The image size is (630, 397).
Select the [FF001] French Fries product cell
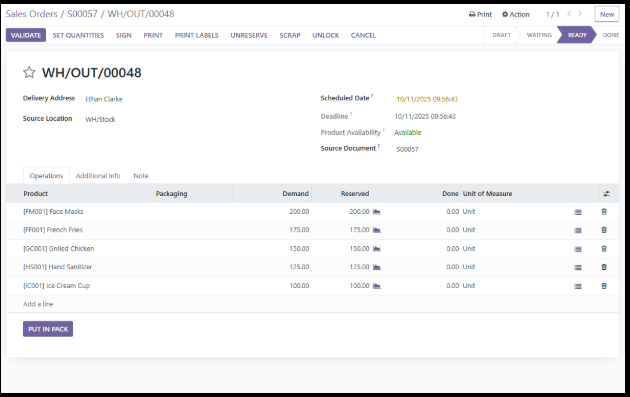53,230
